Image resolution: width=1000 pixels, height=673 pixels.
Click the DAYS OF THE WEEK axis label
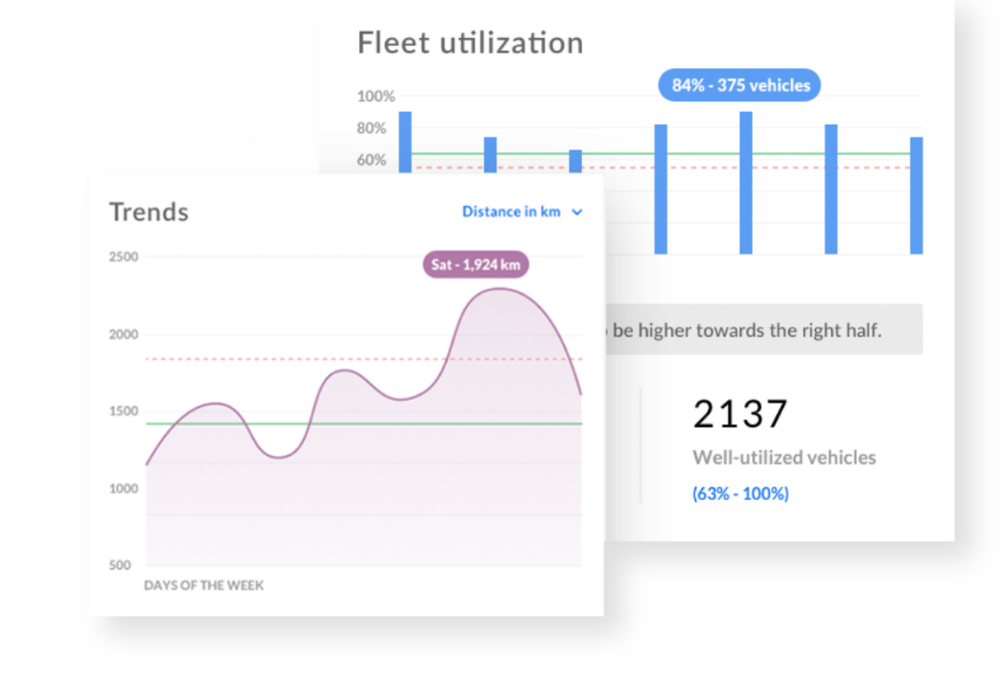coord(204,587)
